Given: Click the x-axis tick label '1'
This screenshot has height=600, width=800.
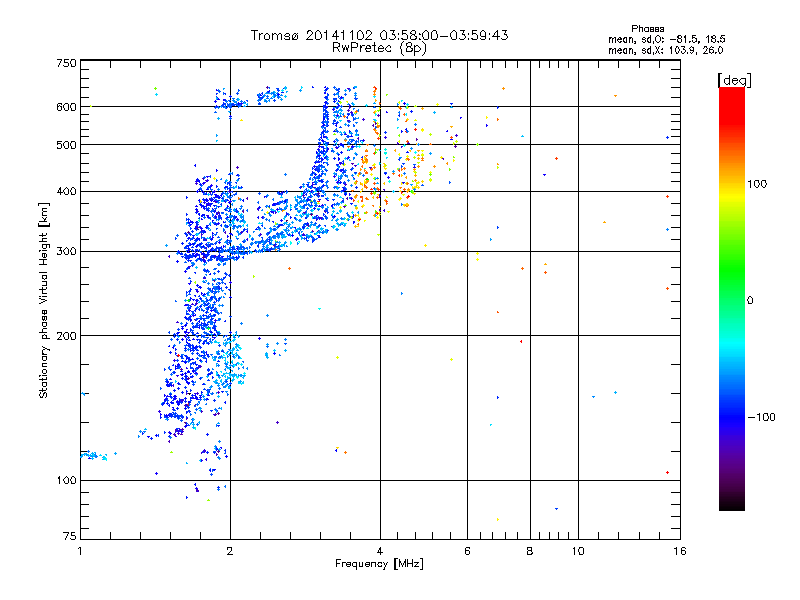Looking at the screenshot, I should (80, 551).
